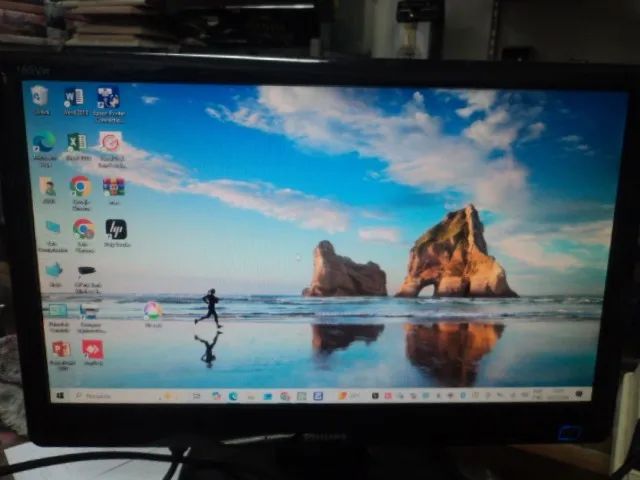Viewport: 640px width, 480px height.
Task: Open the notification center icon on taskbar
Action: click(x=578, y=393)
